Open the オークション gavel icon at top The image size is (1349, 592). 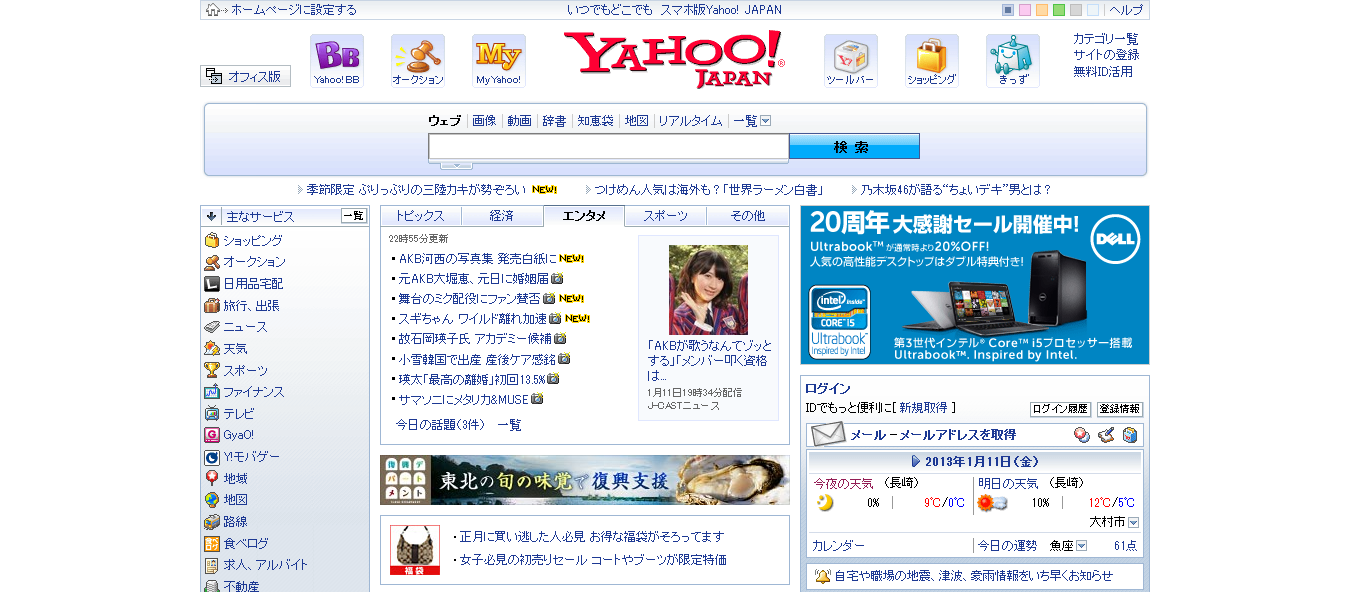tap(418, 61)
